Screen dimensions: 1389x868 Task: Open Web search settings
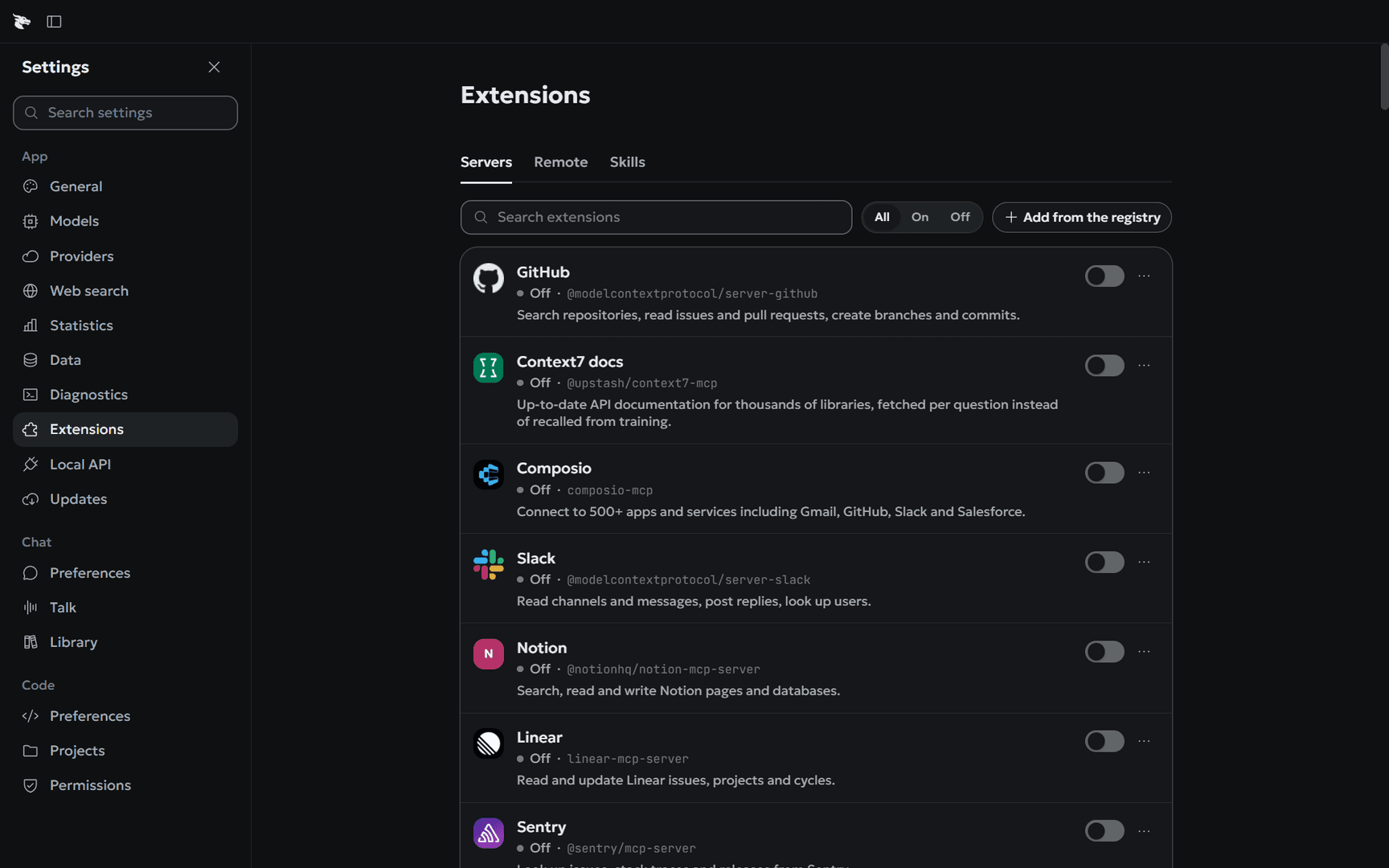click(125, 291)
